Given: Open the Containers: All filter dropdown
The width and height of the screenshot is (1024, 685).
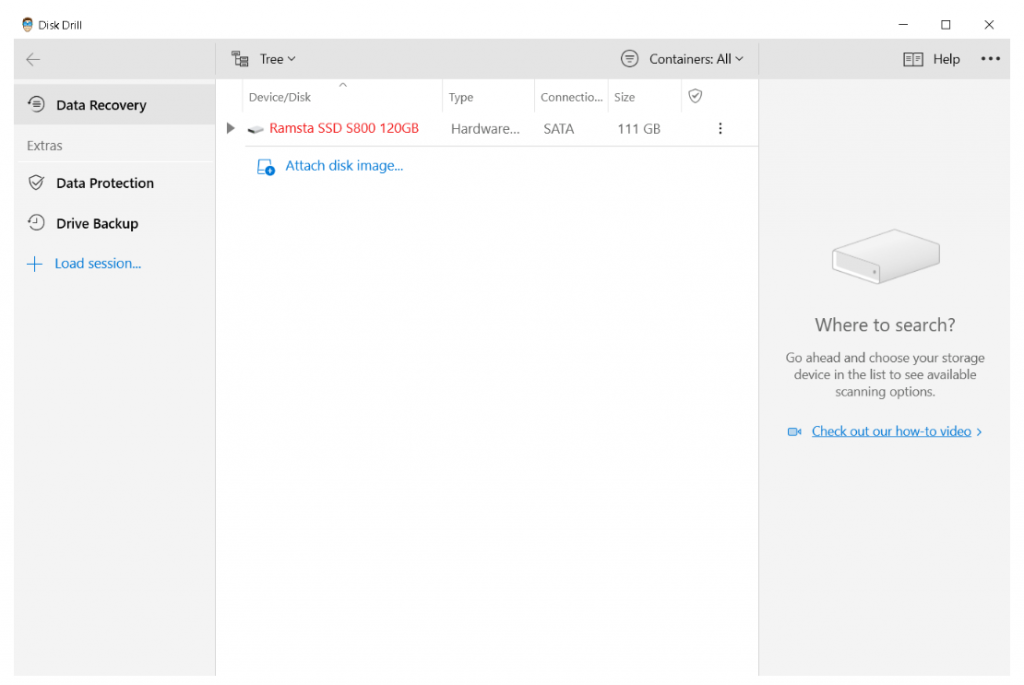Looking at the screenshot, I should [x=683, y=59].
